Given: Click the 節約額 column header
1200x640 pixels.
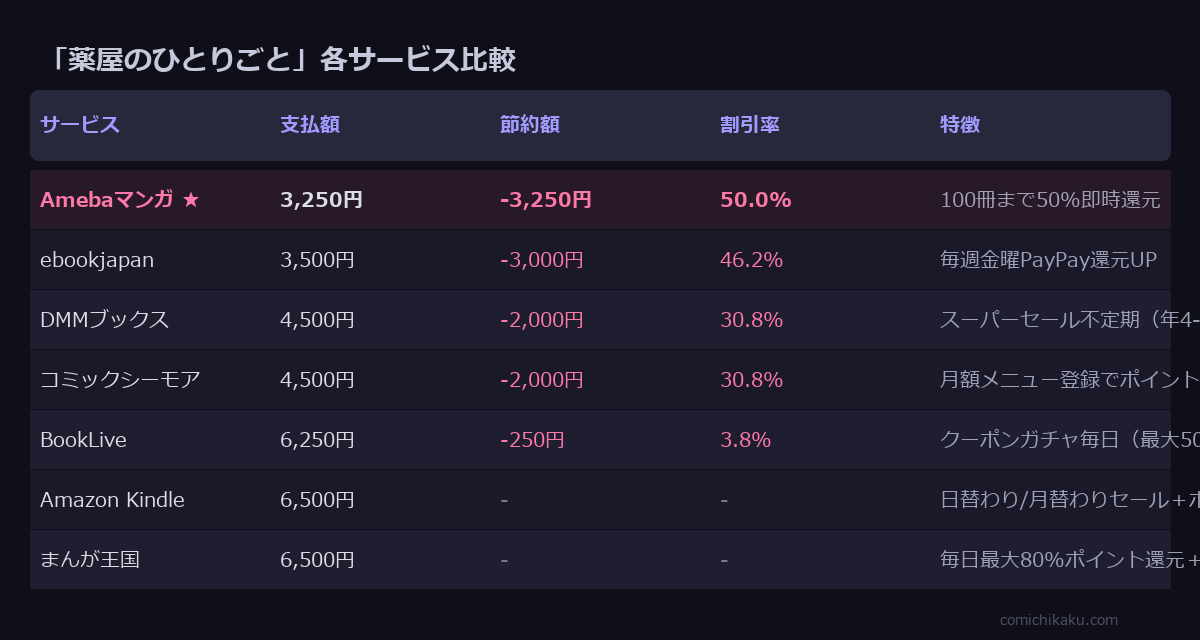Looking at the screenshot, I should point(530,125).
